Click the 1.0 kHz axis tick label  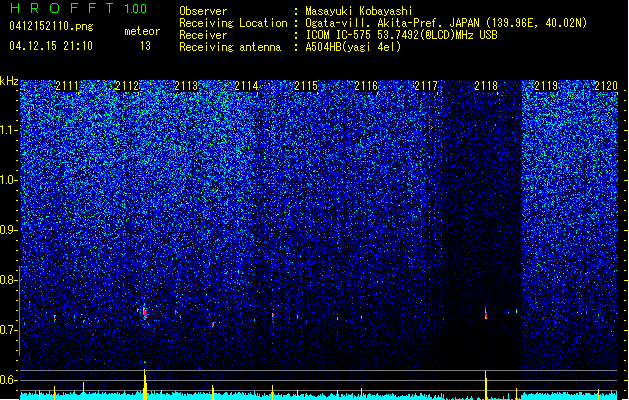9,180
